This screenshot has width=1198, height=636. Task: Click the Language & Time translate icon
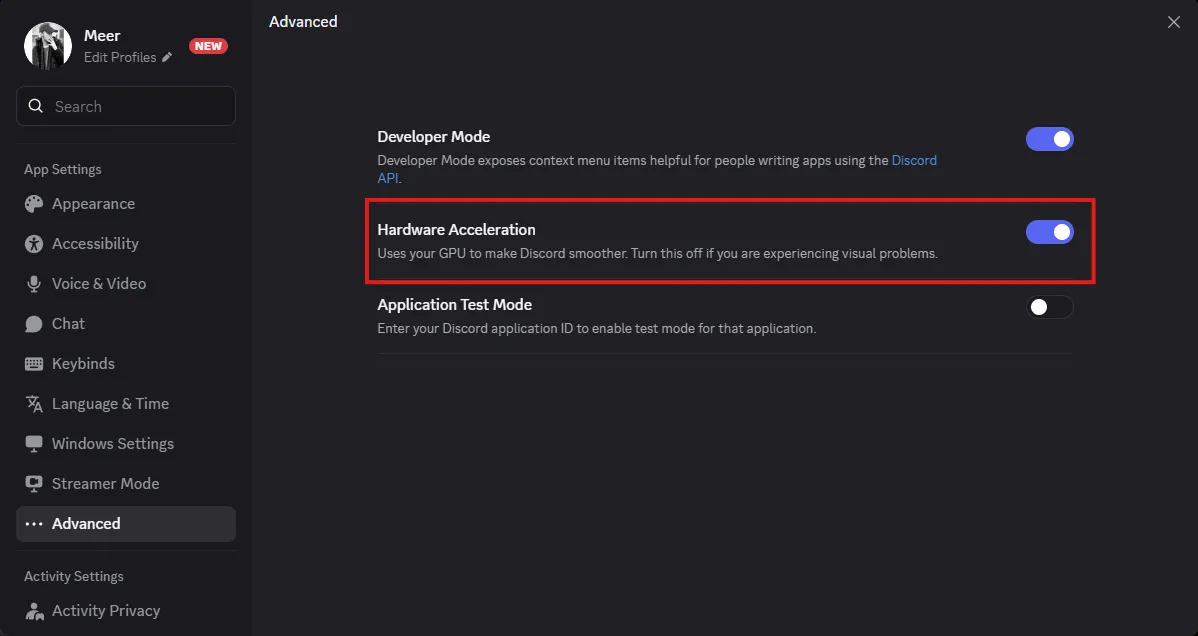click(34, 404)
